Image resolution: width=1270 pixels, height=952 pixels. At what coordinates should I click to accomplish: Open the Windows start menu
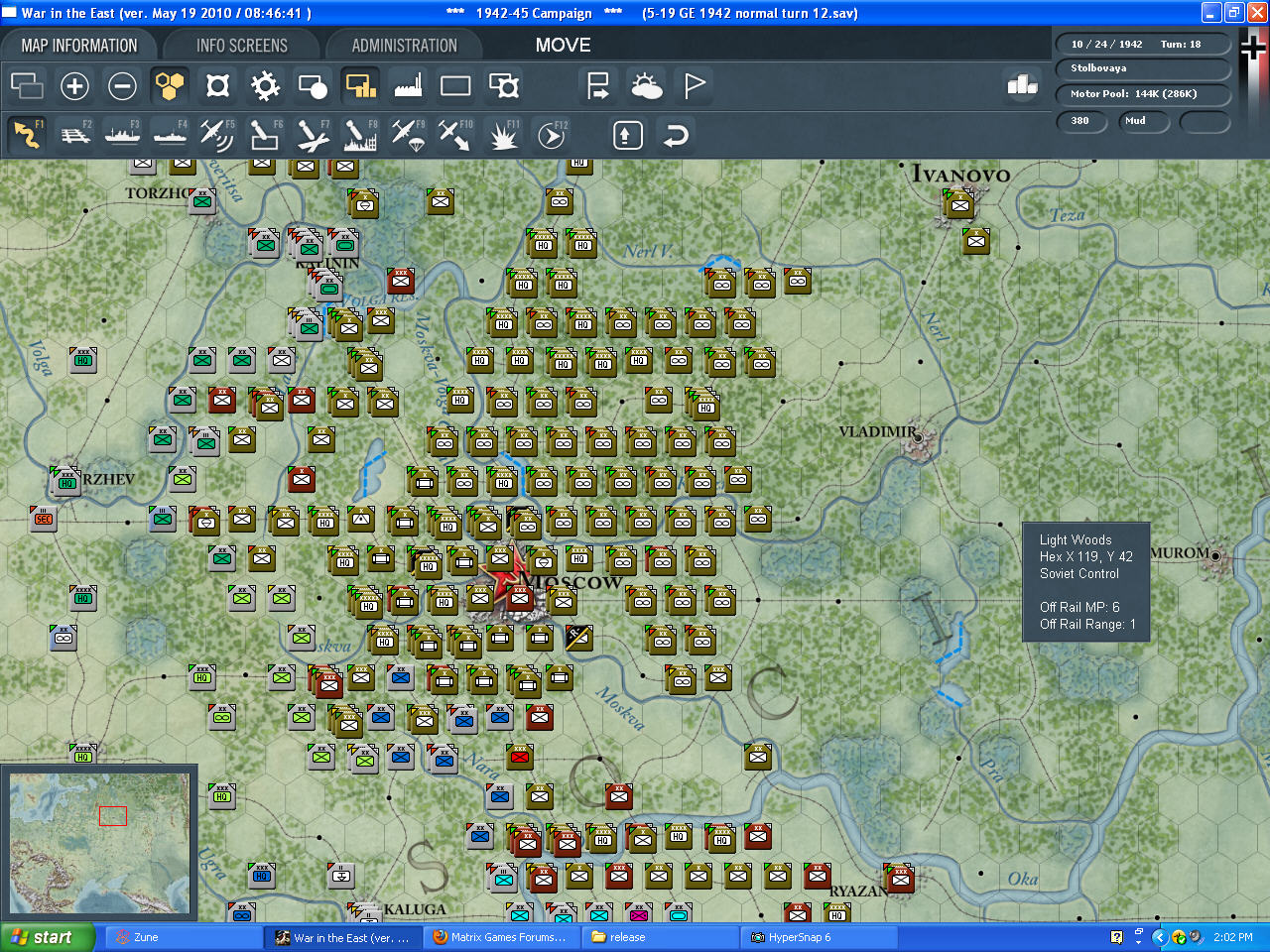coord(47,937)
